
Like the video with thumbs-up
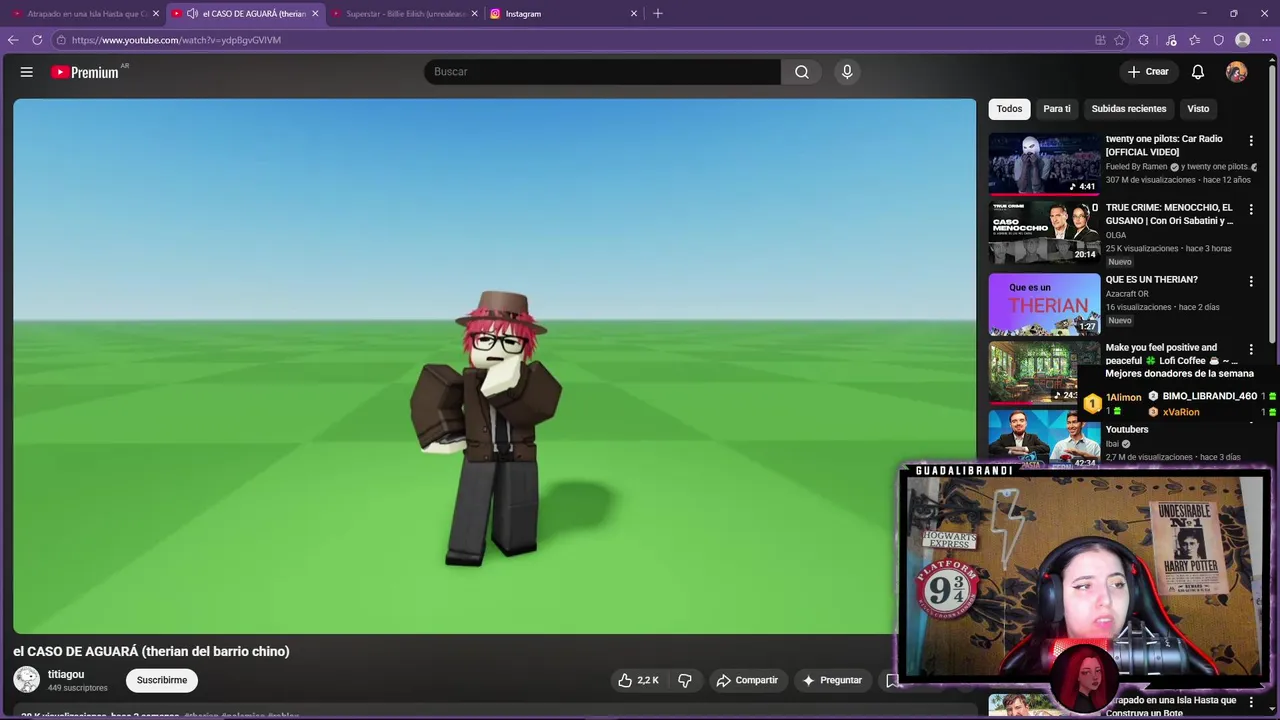tap(638, 680)
